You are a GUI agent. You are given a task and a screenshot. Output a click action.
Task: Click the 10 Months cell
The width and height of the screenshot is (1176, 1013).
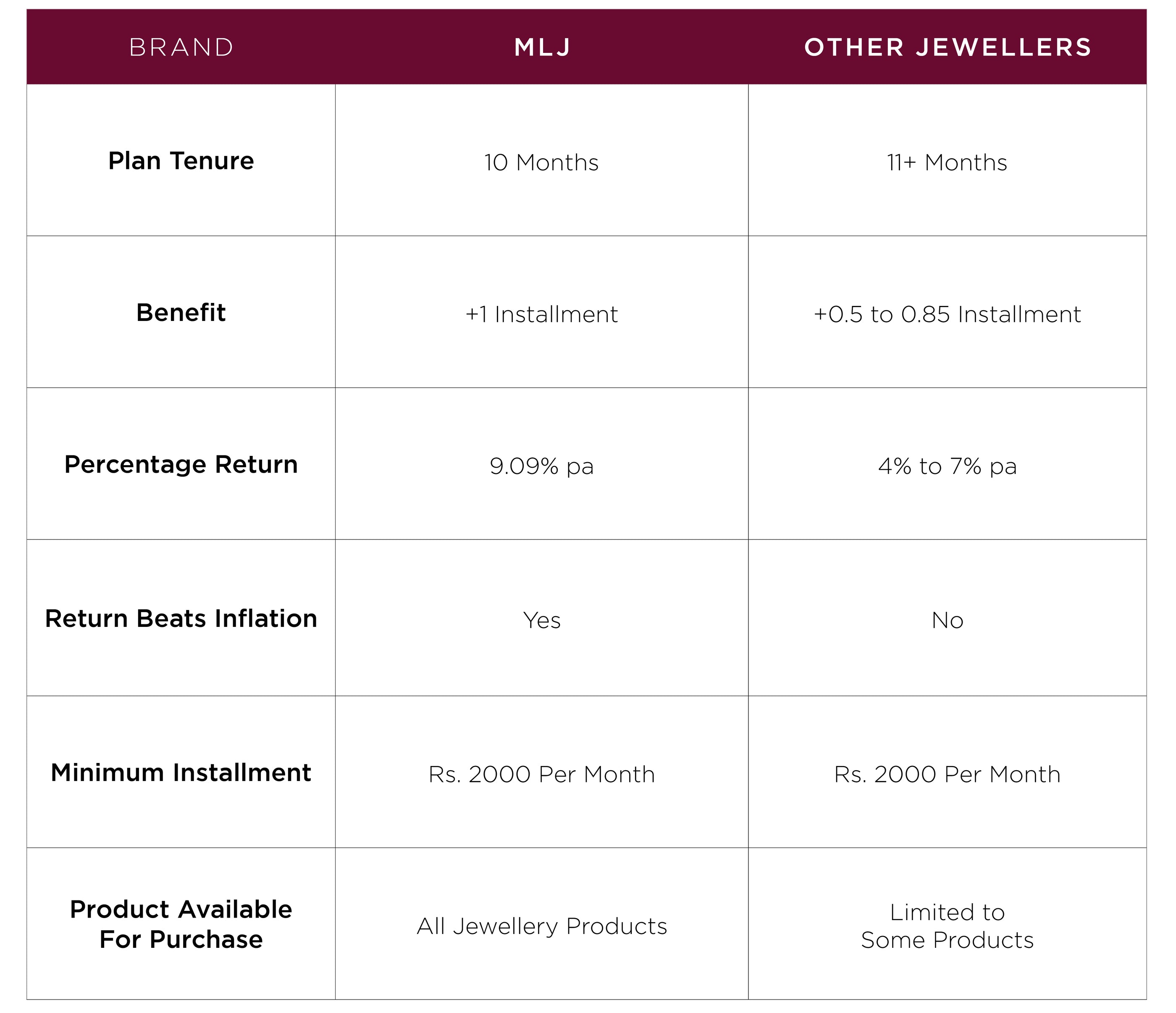[541, 163]
